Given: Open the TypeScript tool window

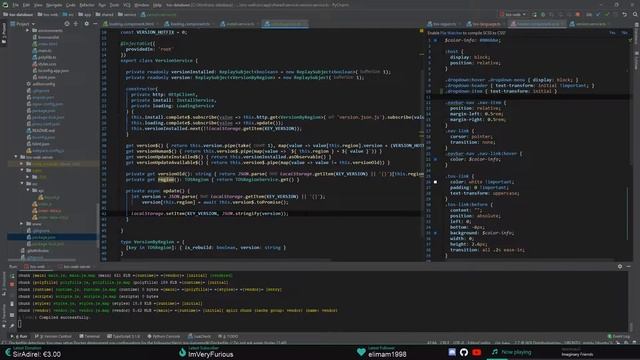Looking at the screenshot, I should 123,336.
